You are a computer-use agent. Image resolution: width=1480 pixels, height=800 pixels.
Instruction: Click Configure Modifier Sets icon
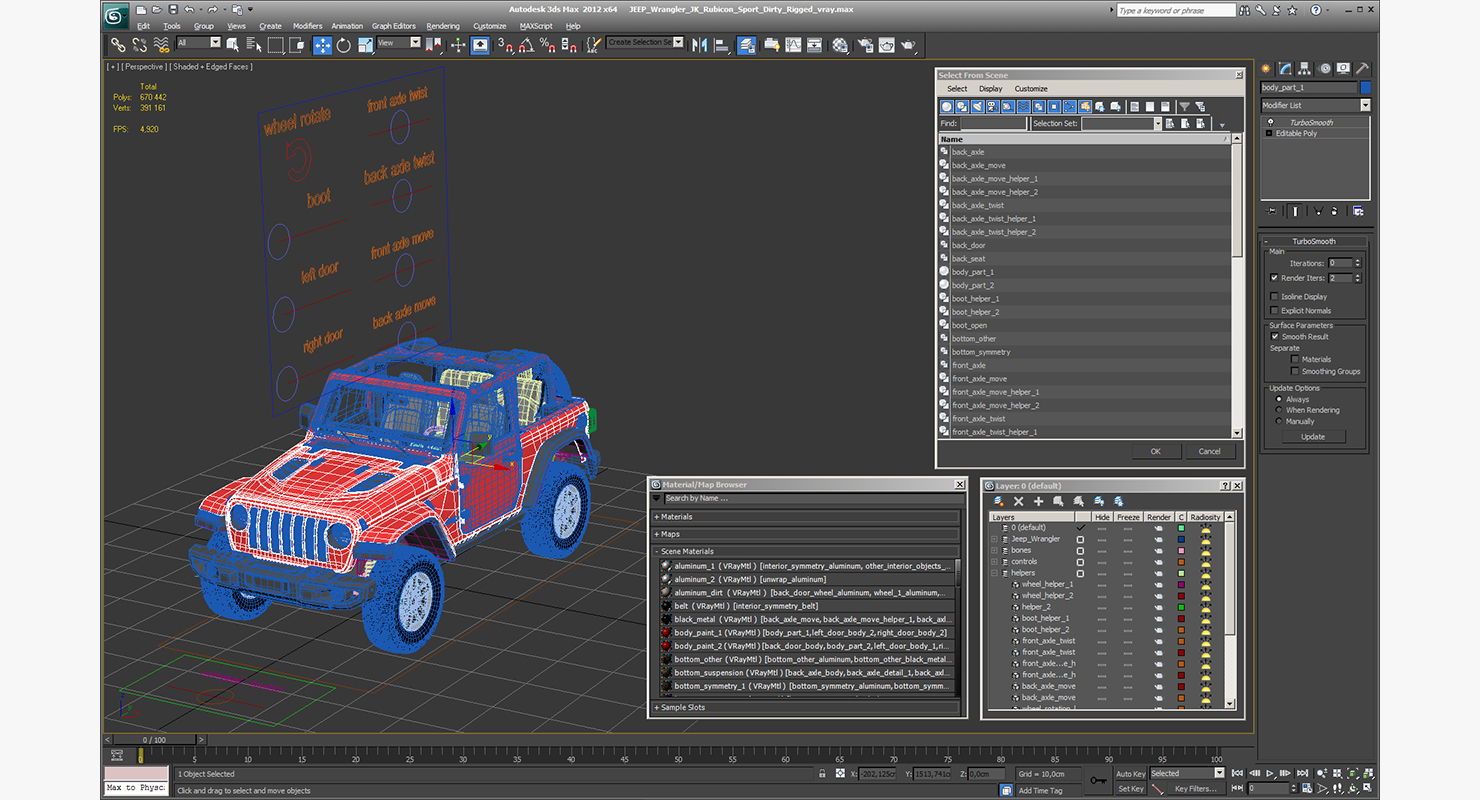click(x=1358, y=211)
